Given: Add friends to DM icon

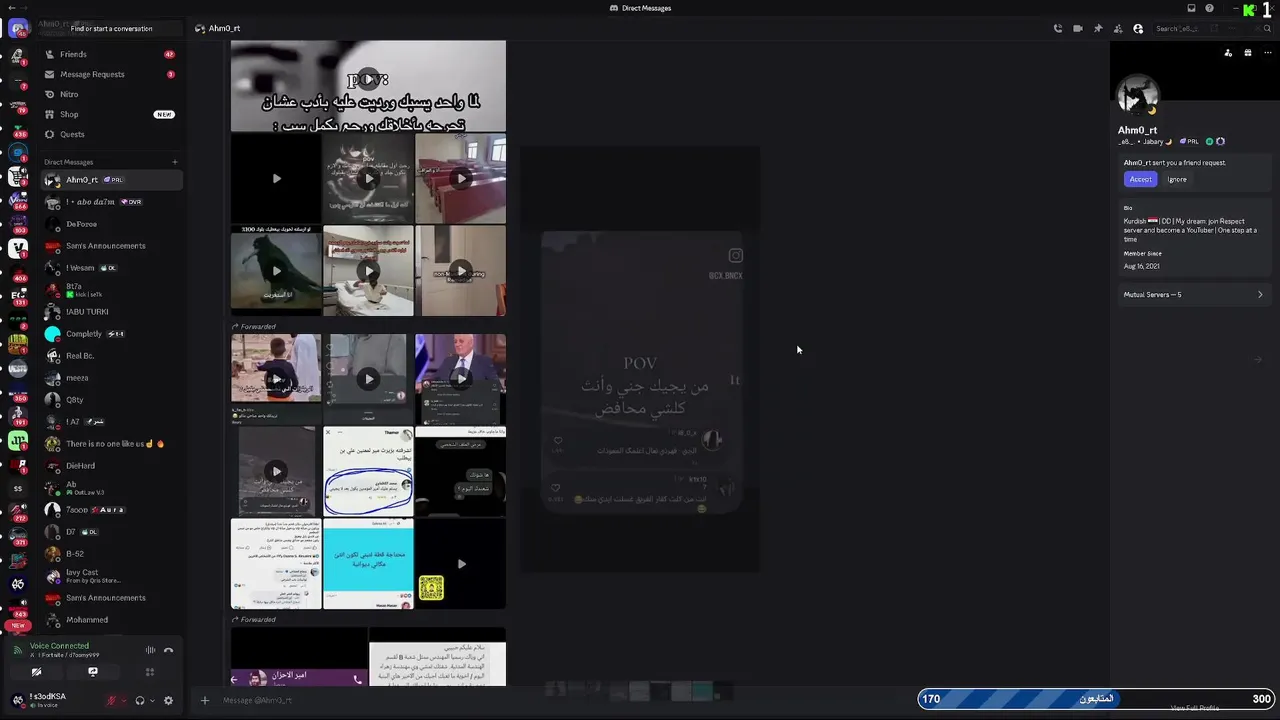Looking at the screenshot, I should click(x=1118, y=29).
